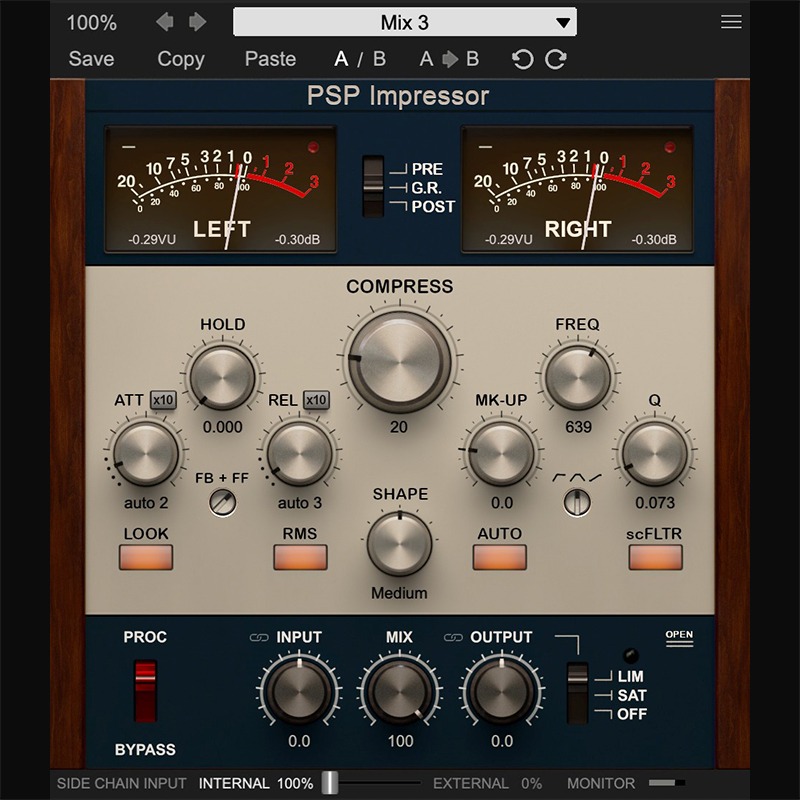Viewport: 800px width, 800px height.
Task: Click the EXTERNAL 0% side chain label
Action: click(x=488, y=783)
